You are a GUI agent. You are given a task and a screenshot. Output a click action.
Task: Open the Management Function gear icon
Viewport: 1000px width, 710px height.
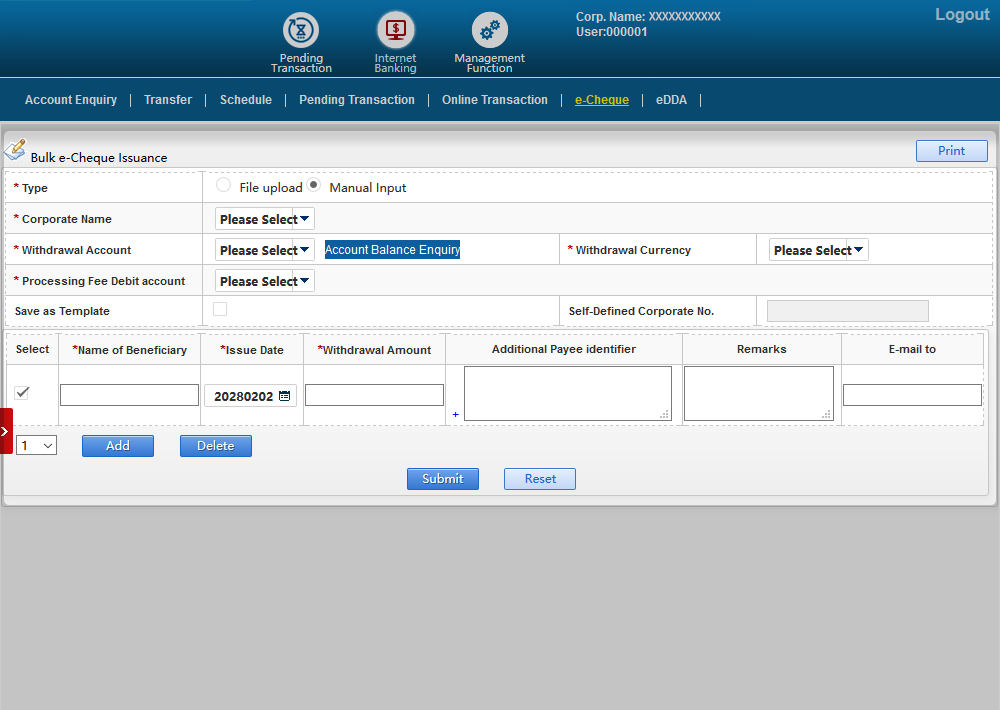(489, 30)
